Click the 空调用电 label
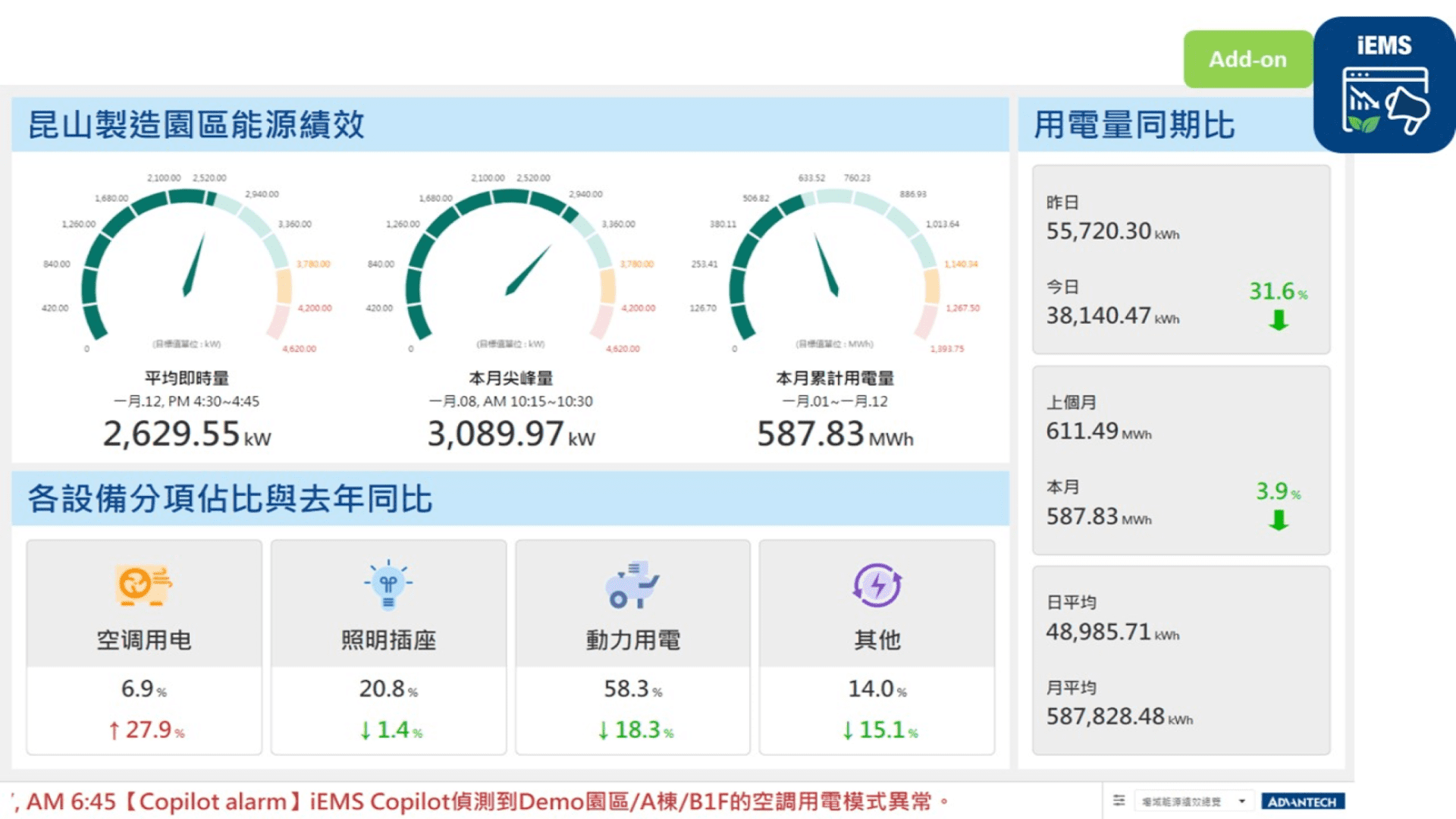Viewport: 1456px width, 819px height. pyautogui.click(x=144, y=640)
